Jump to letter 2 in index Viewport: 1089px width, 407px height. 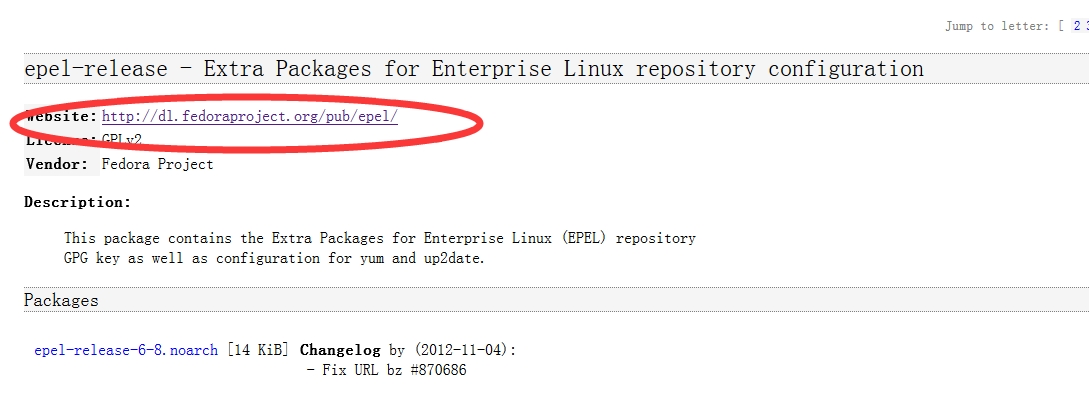coord(1075,26)
